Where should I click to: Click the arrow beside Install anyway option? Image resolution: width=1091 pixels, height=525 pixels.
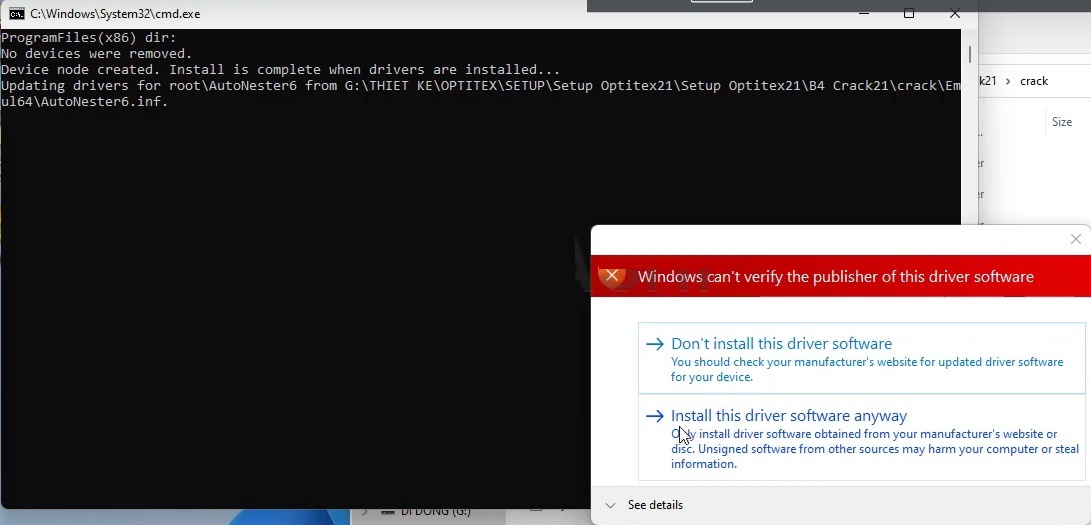tap(655, 416)
